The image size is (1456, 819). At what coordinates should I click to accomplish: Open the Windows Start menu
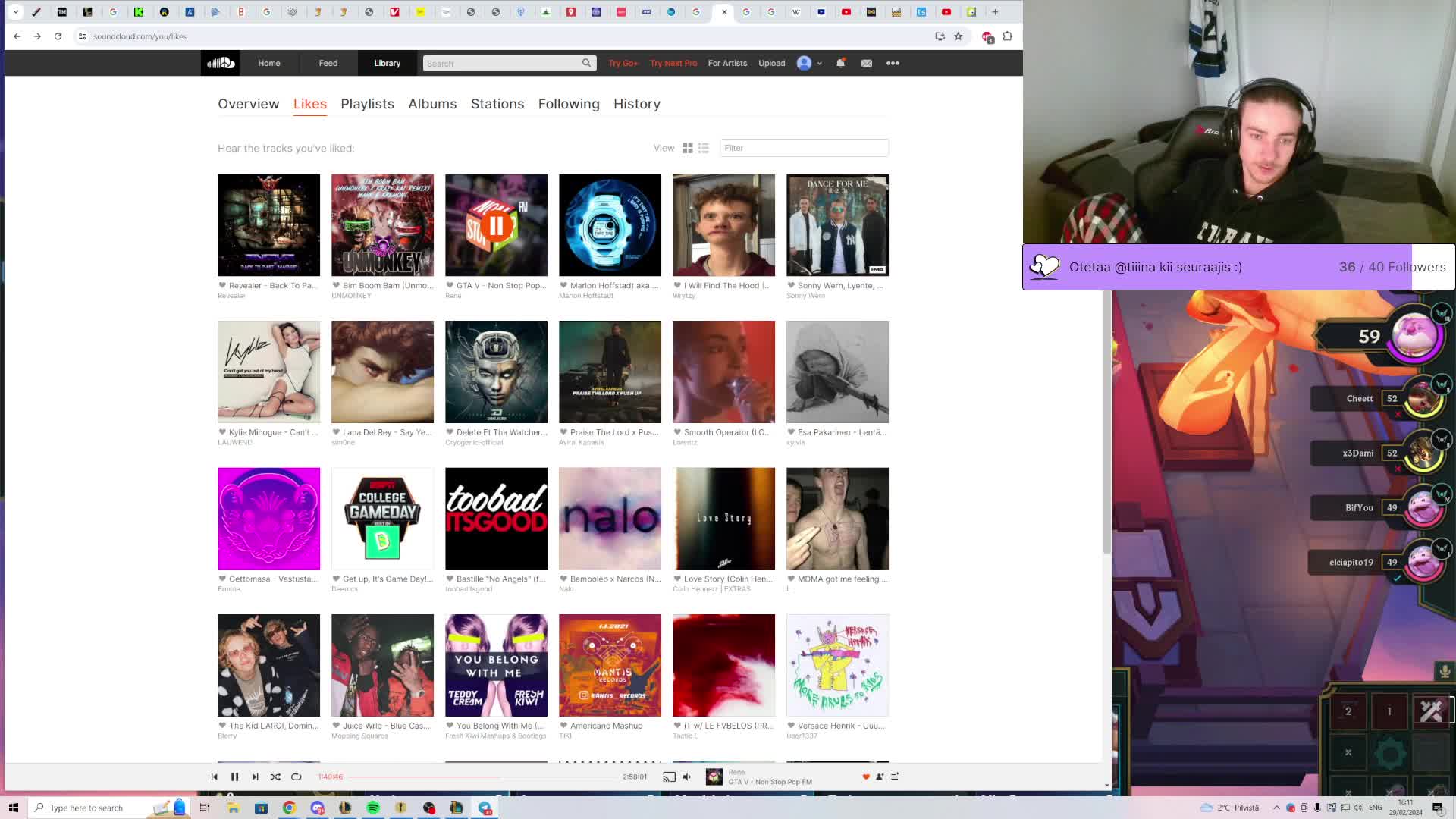[13, 808]
